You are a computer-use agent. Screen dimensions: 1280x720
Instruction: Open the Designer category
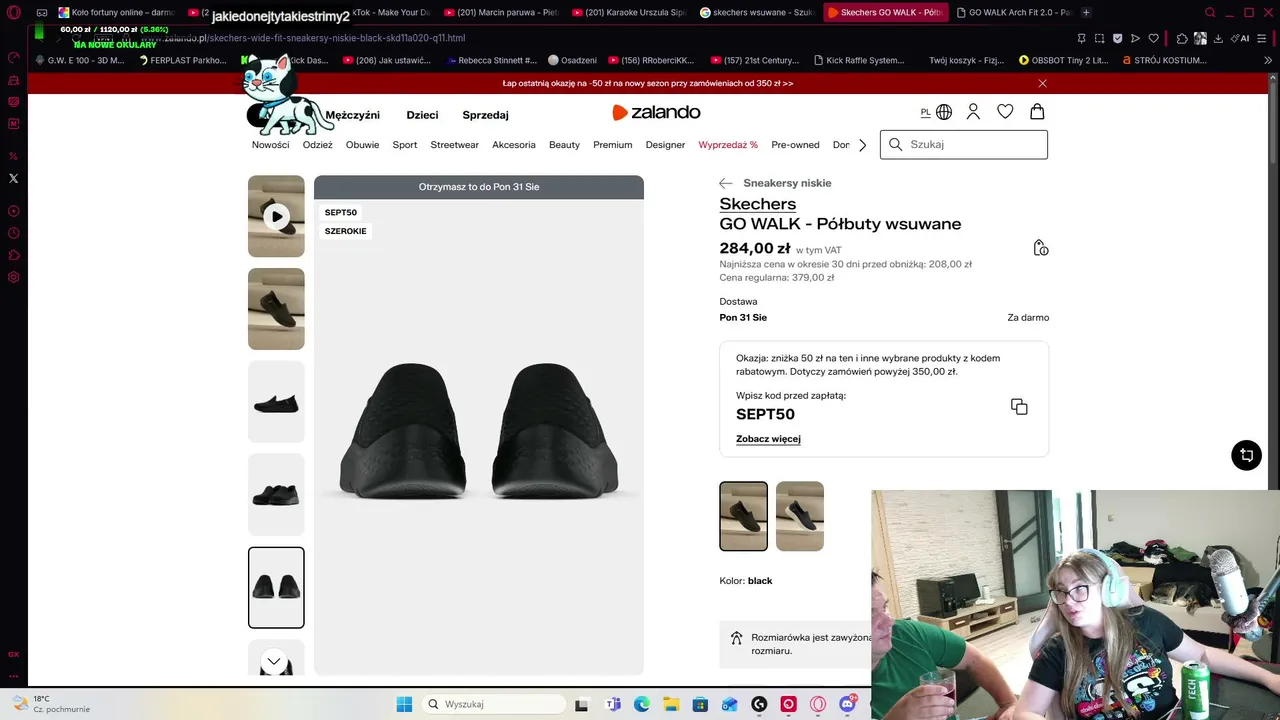(665, 145)
